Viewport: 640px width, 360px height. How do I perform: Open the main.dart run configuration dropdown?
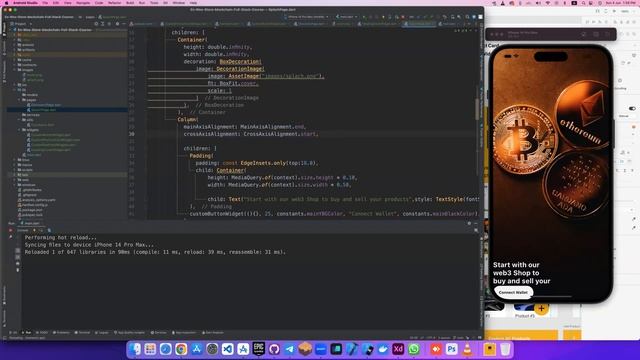coord(346,17)
